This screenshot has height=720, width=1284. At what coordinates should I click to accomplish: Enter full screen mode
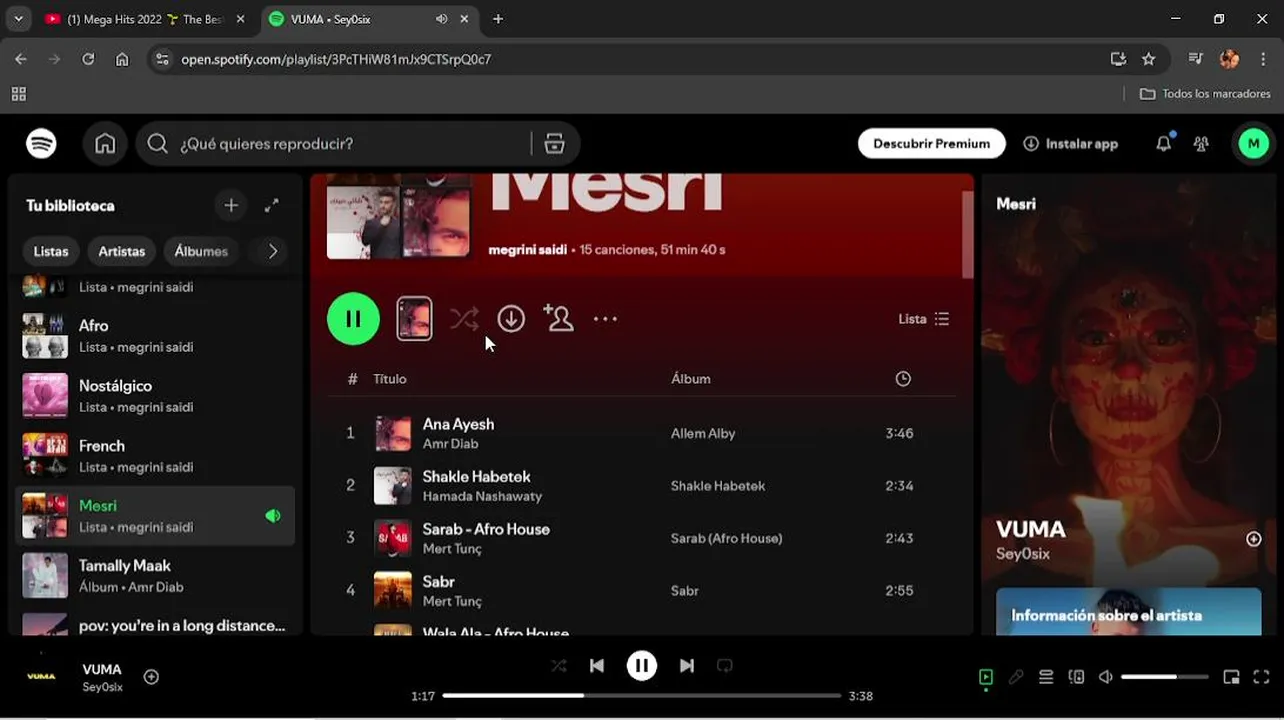click(x=1261, y=677)
